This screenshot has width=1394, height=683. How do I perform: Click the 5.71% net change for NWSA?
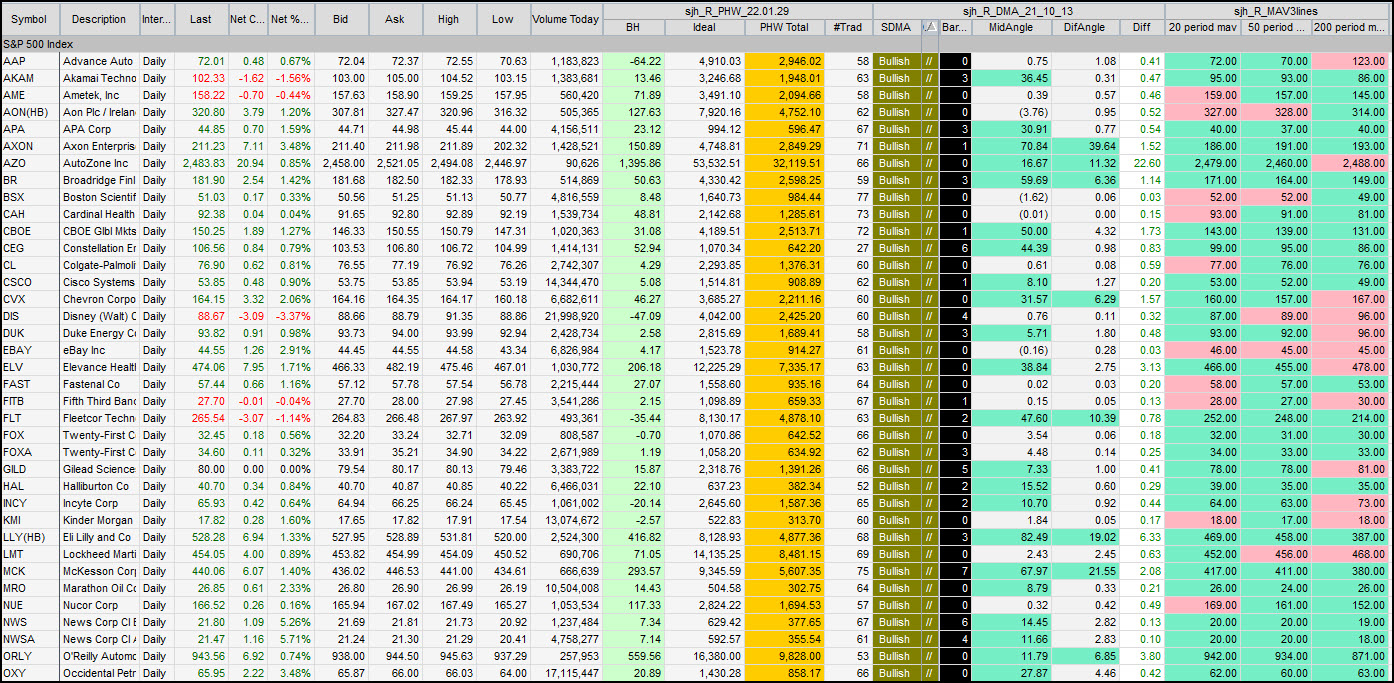point(290,640)
